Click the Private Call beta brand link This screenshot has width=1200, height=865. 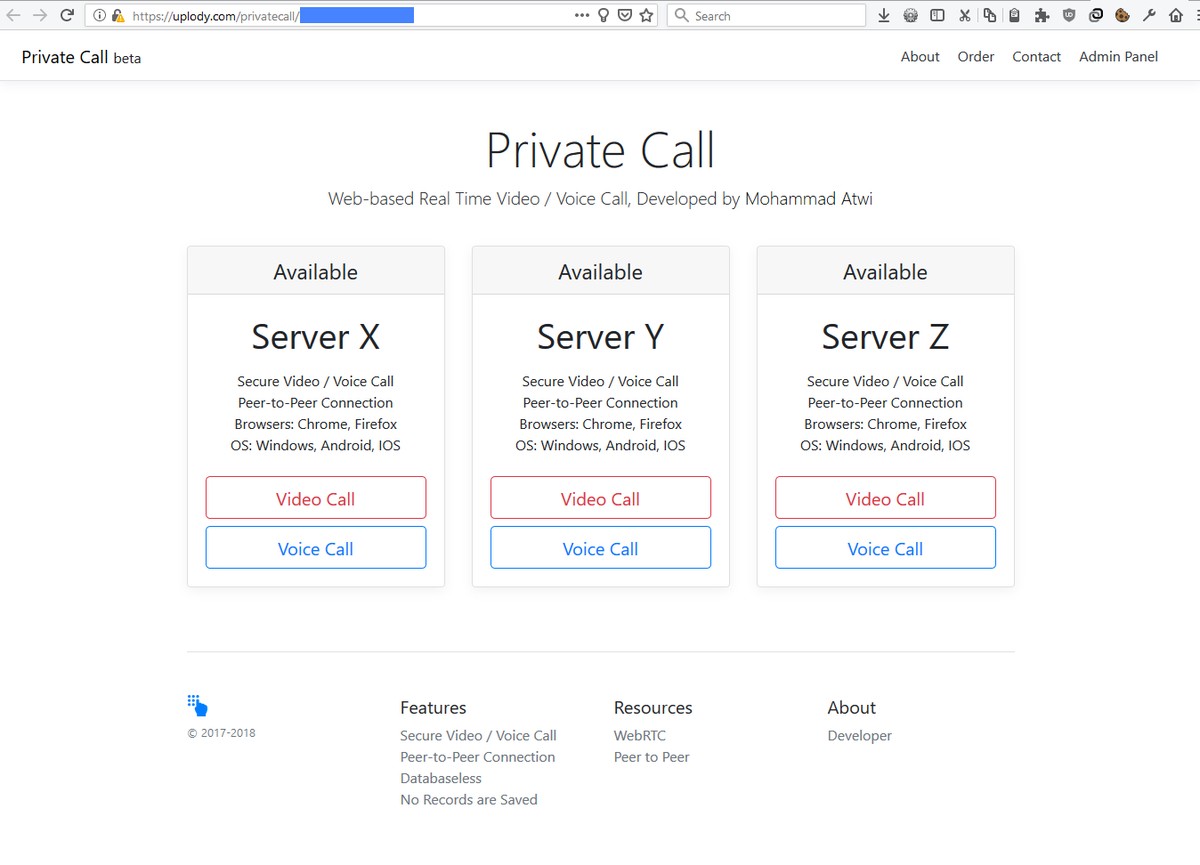(81, 57)
